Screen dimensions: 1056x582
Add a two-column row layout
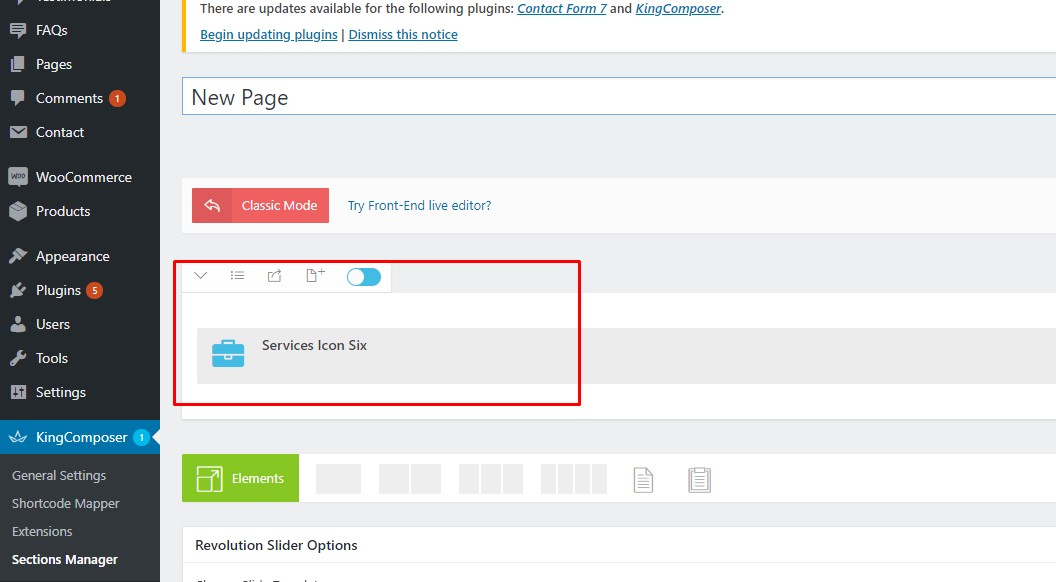tap(410, 479)
